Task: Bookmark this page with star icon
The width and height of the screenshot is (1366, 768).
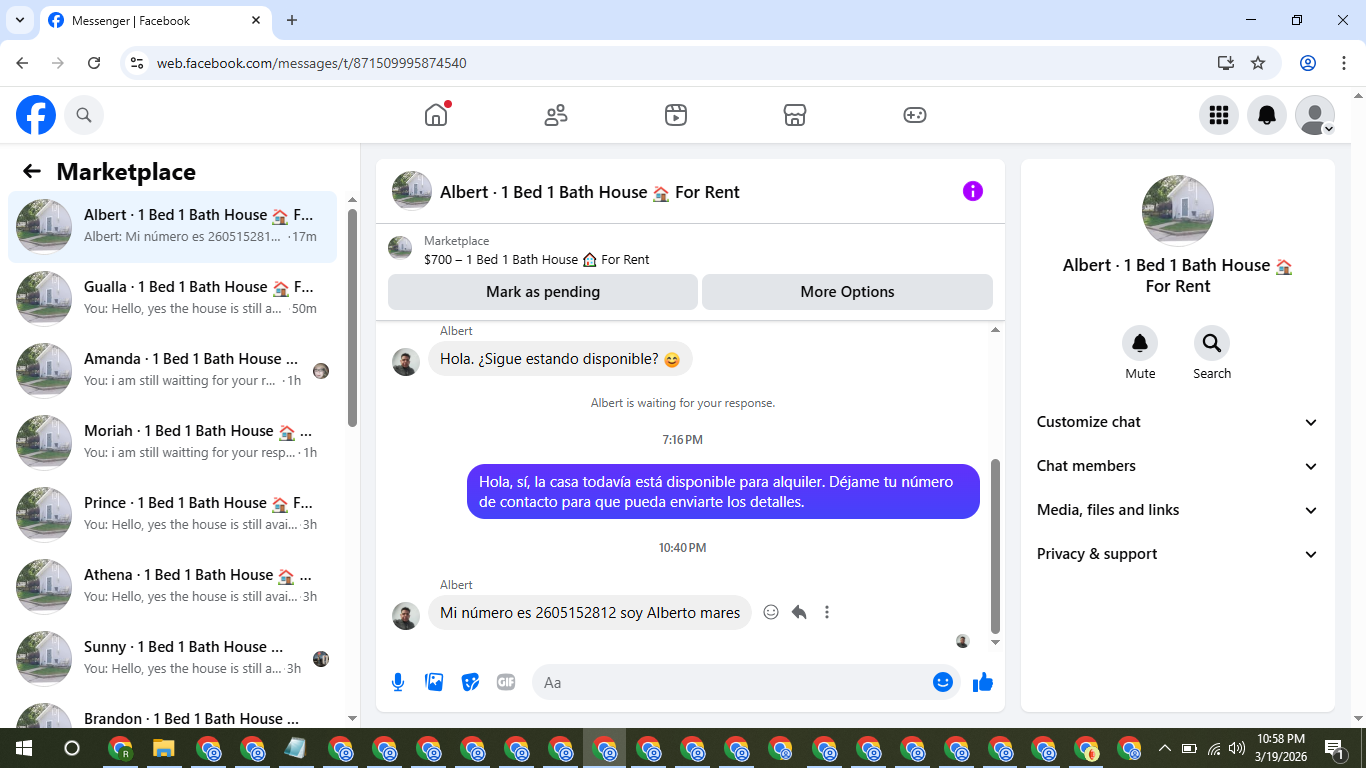Action: [1258, 63]
